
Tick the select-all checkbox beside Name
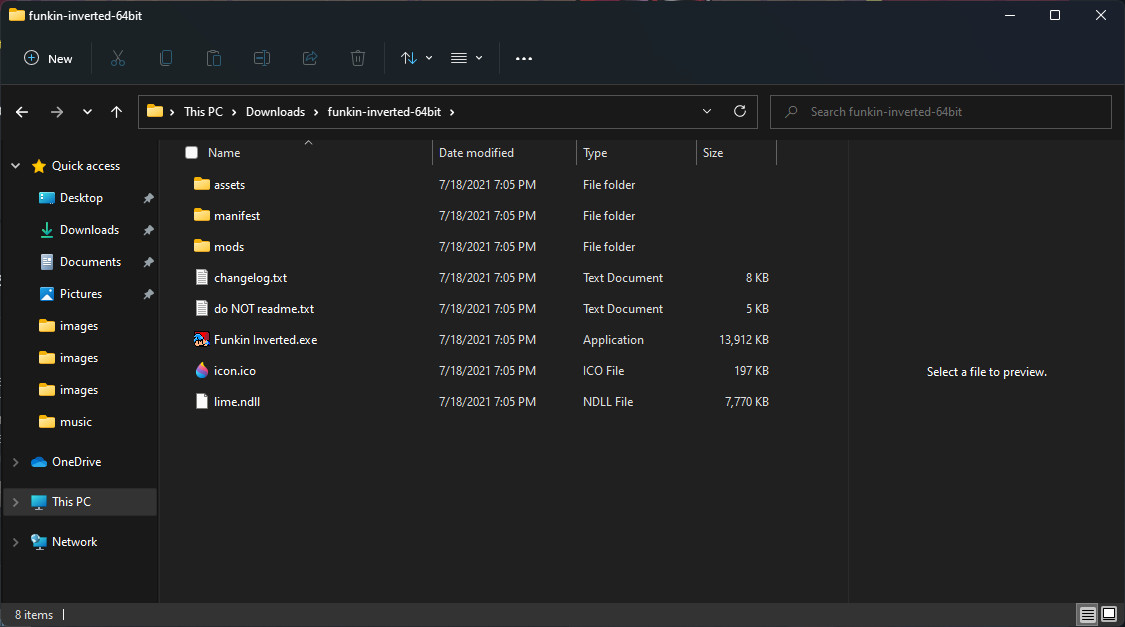192,153
